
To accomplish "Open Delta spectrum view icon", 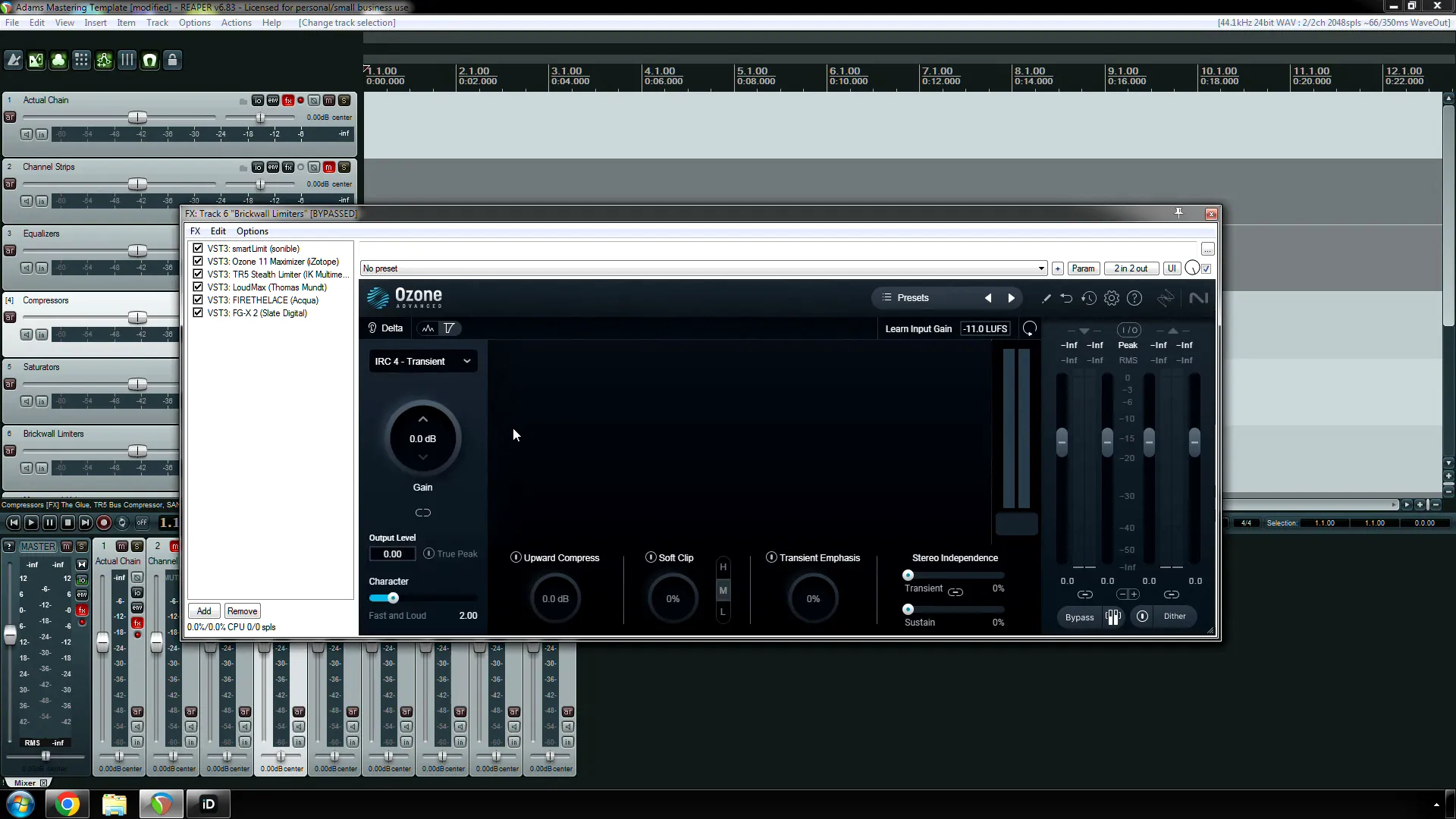I will click(428, 328).
